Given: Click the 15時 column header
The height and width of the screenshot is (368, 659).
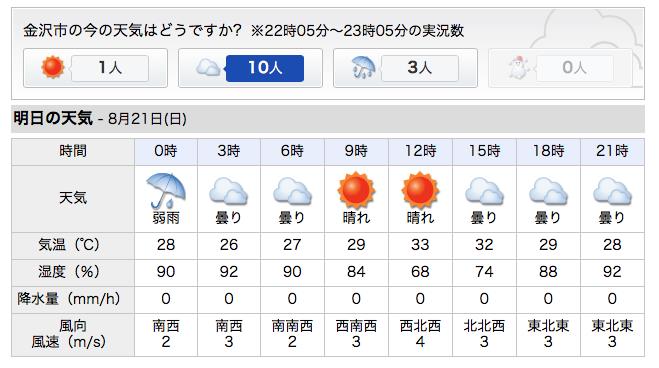Looking at the screenshot, I should coord(484,151).
